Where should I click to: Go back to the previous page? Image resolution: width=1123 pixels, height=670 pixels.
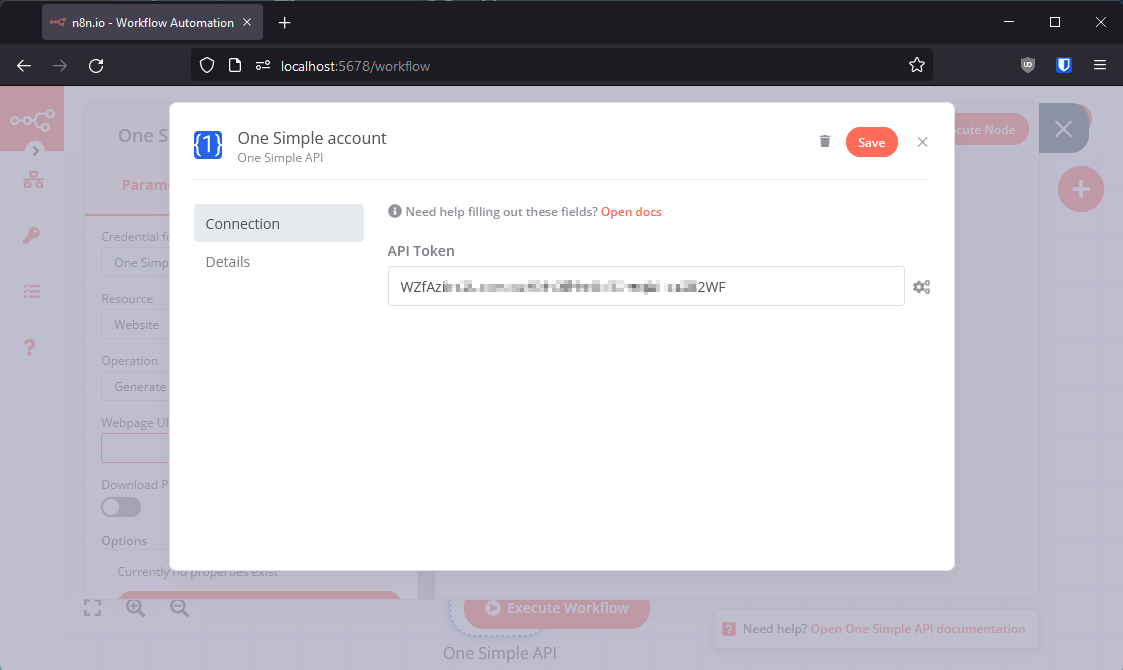click(24, 66)
